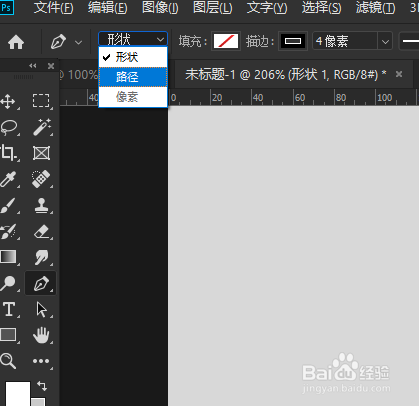
Task: Open the 图像(I) menu
Action: point(160,7)
